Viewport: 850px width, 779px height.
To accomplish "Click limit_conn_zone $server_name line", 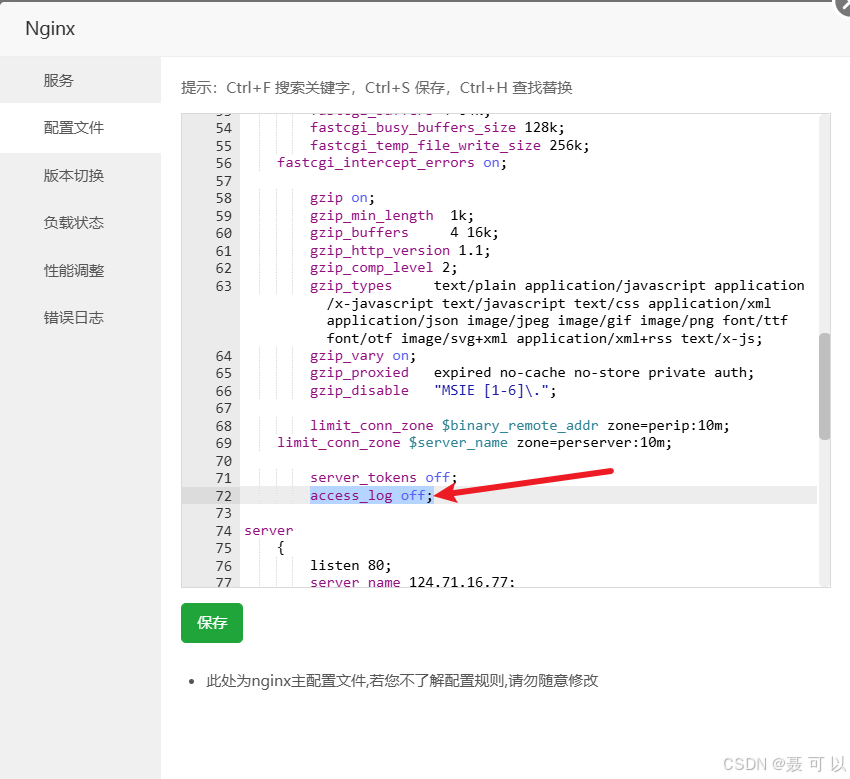I will click(474, 443).
